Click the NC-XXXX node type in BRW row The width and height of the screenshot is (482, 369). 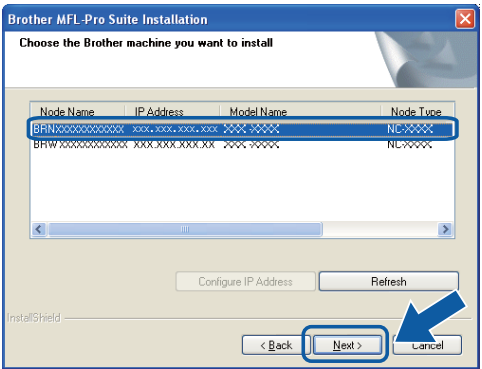409,145
